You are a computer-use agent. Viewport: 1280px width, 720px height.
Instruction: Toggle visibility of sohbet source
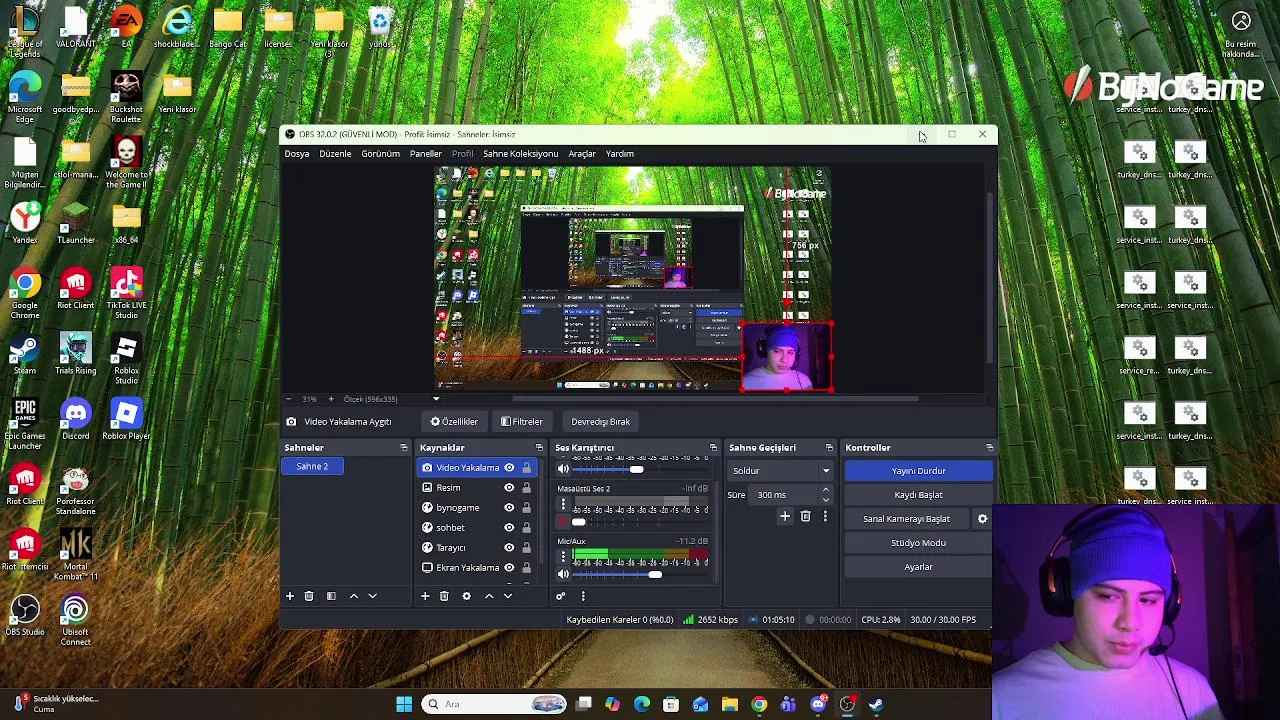[x=509, y=528]
